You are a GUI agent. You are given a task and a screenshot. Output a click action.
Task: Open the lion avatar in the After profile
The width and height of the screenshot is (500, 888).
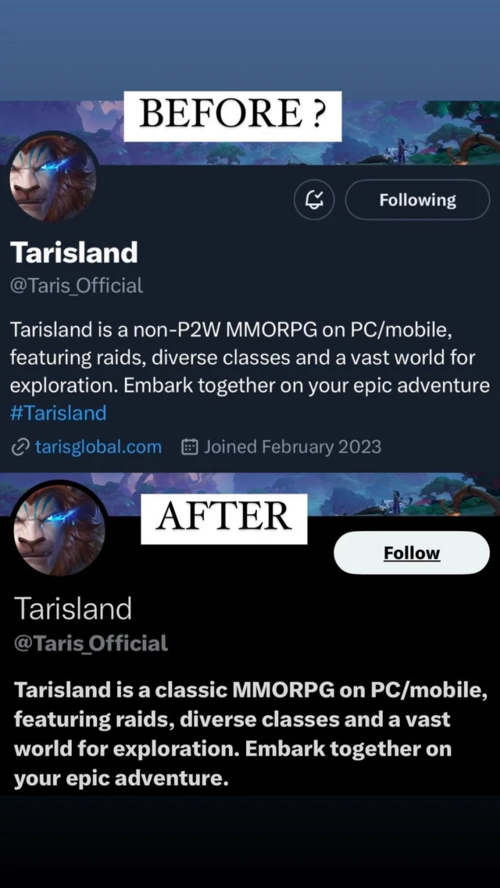[x=59, y=530]
